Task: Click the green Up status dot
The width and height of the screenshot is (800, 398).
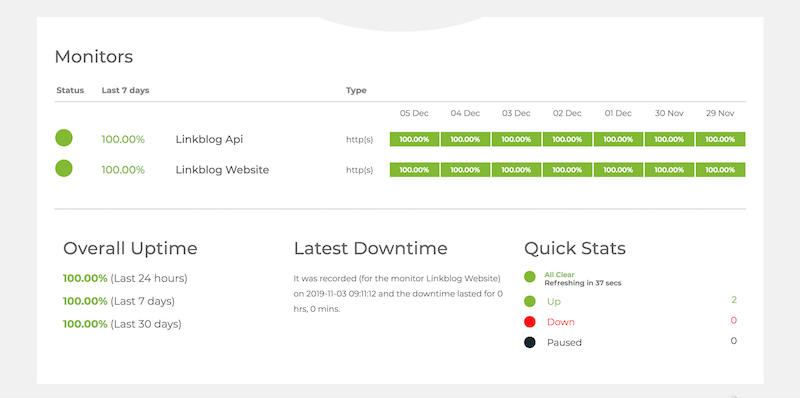Action: pos(530,302)
